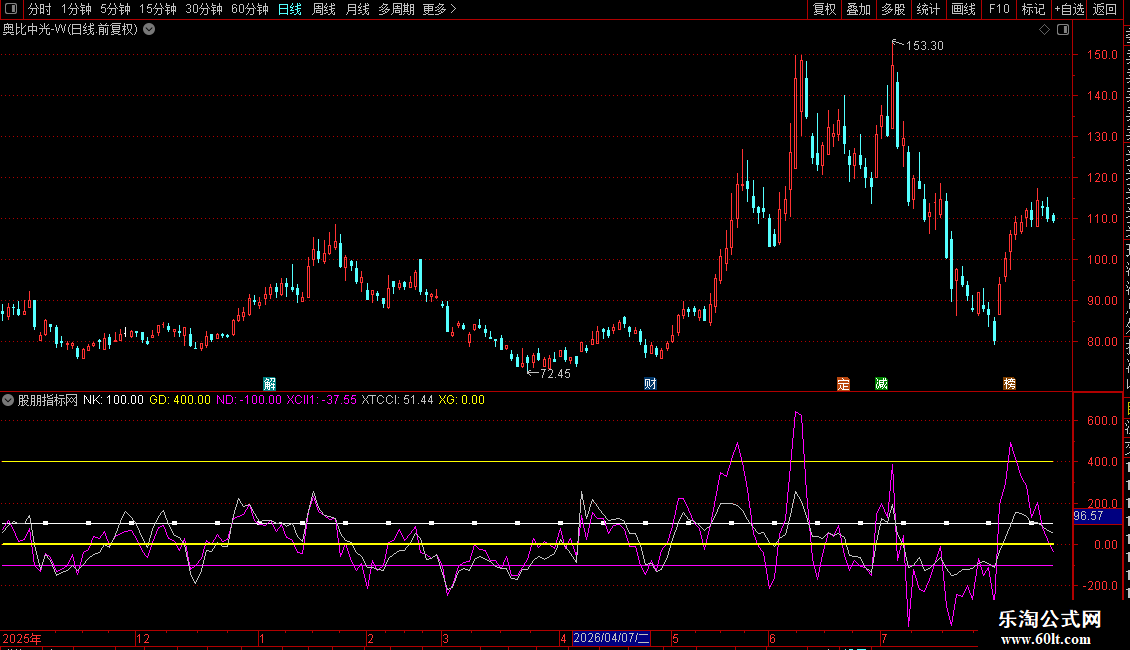Expand the 更多 periods menu
Image resolution: width=1130 pixels, height=650 pixels.
[440, 9]
